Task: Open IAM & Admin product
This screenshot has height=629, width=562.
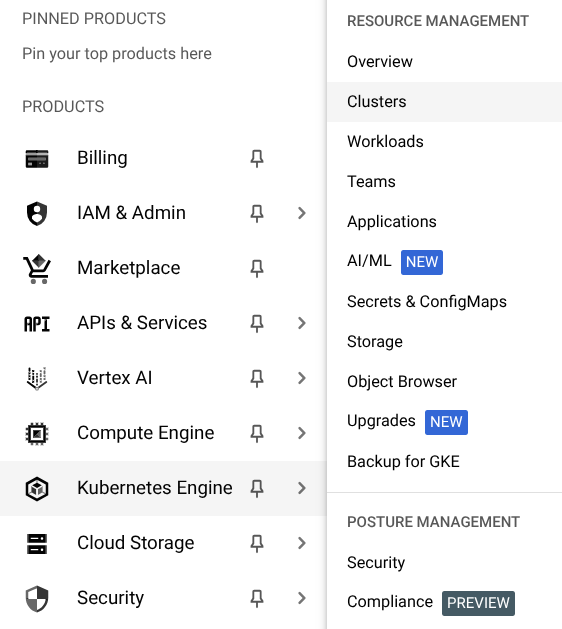Action: (131, 213)
